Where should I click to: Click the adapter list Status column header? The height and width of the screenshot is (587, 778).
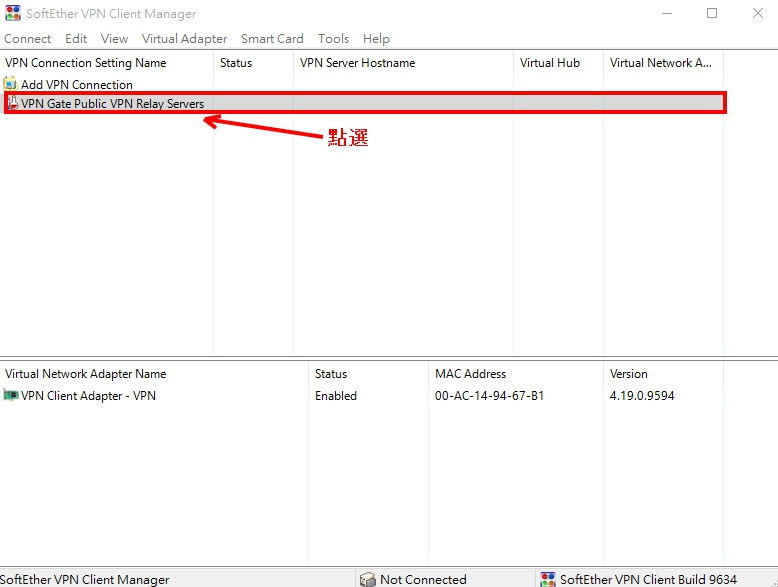coord(368,374)
